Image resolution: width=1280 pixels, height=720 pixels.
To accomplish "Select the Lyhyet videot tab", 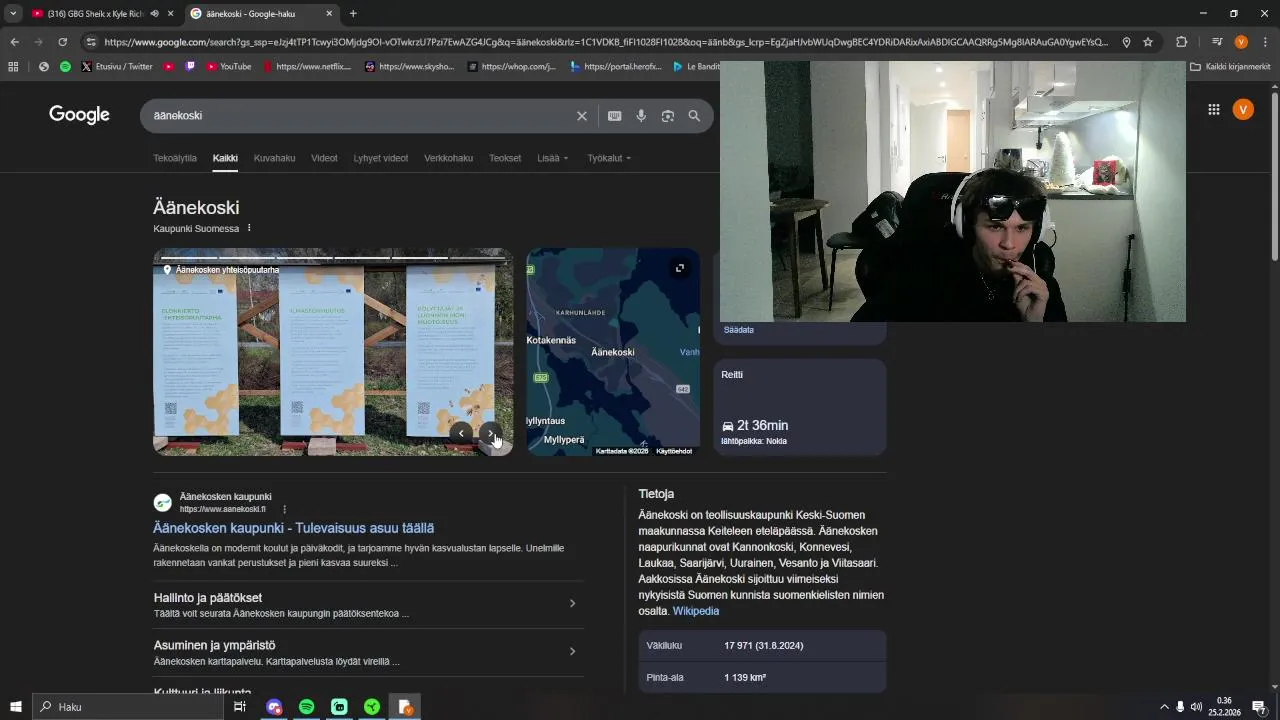I will click(x=381, y=158).
